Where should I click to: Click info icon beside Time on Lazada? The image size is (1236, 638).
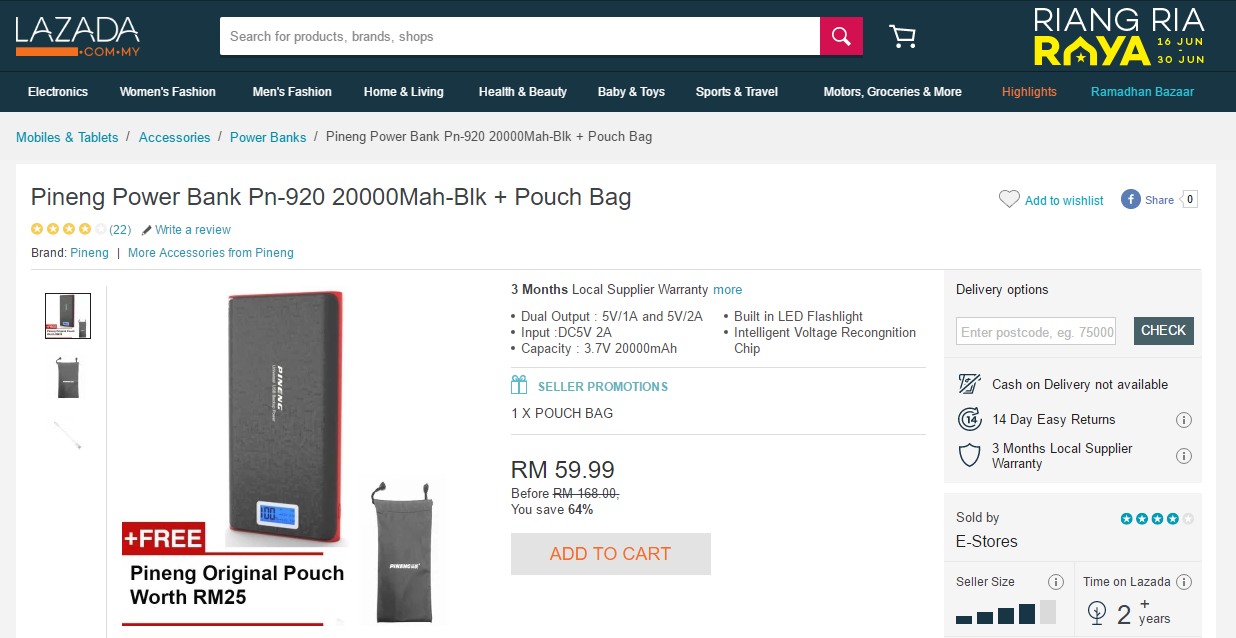(x=1184, y=582)
